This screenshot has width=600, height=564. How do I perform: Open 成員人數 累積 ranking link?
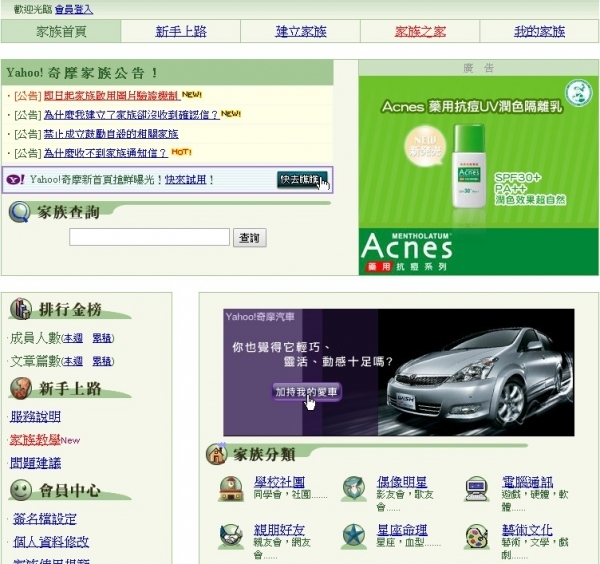tap(102, 338)
